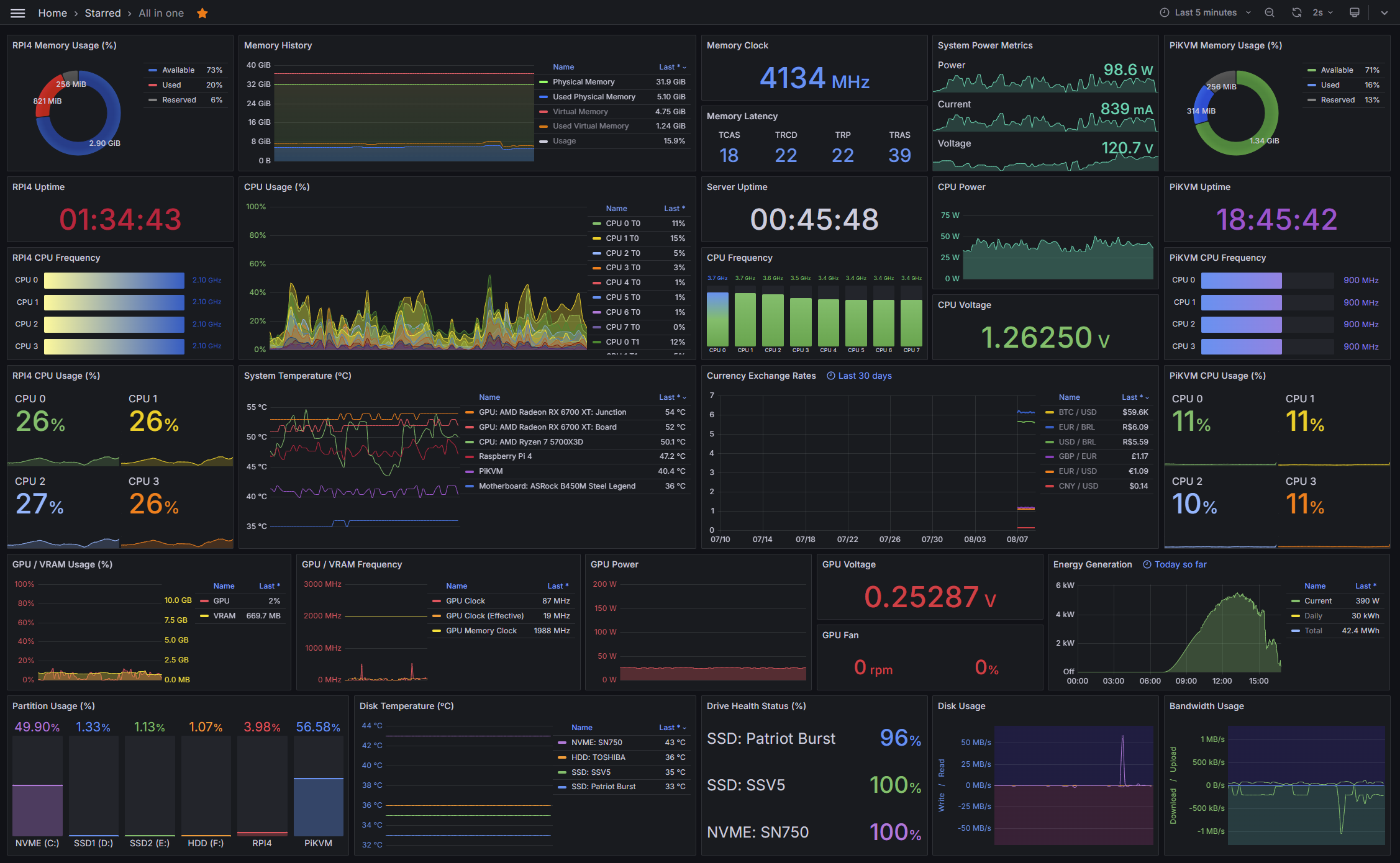Click the Last 30 days time override link

tap(865, 376)
